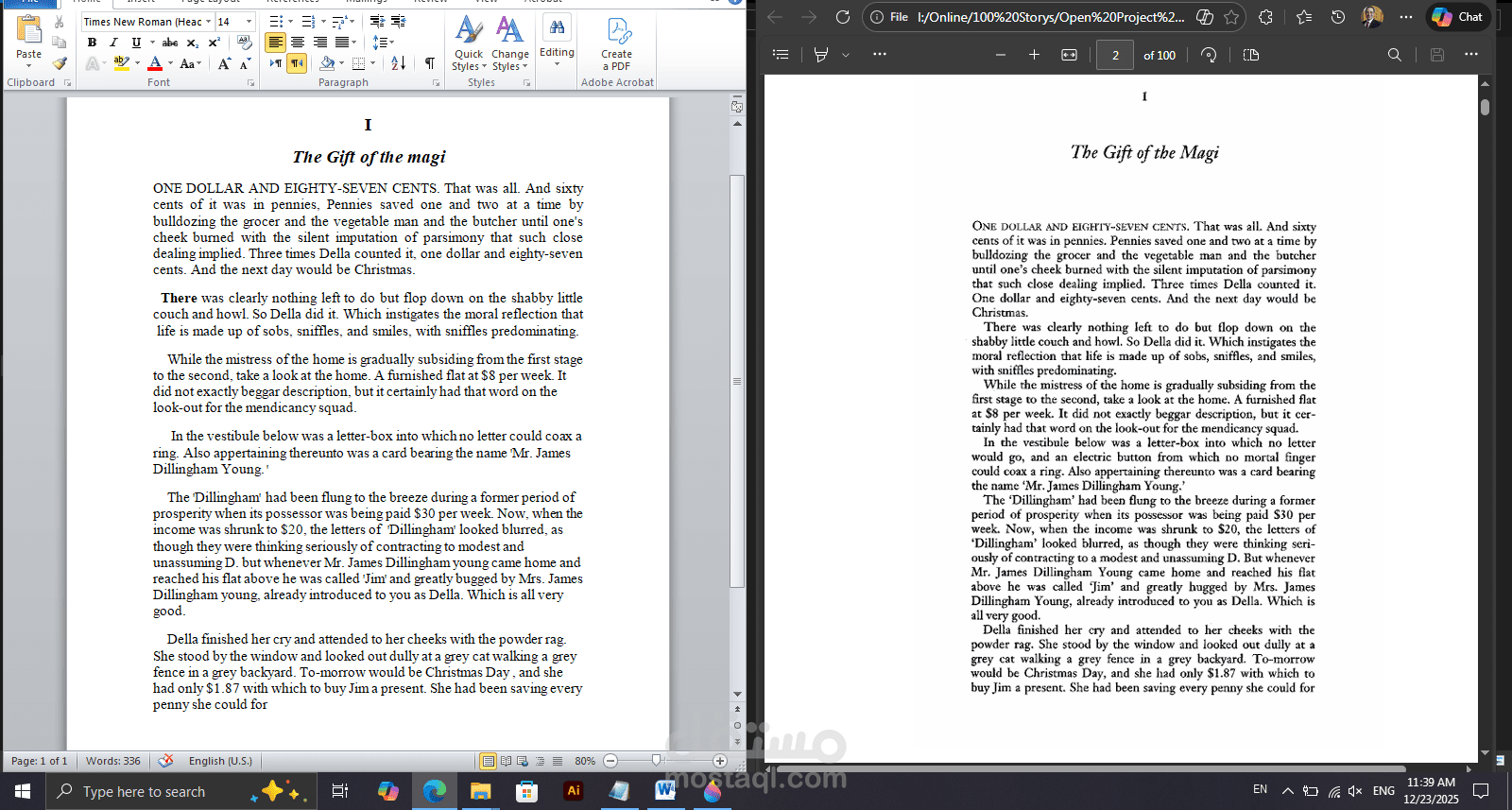The image size is (1512, 810).
Task: Click the Edge address bar URL
Action: click(x=1051, y=17)
